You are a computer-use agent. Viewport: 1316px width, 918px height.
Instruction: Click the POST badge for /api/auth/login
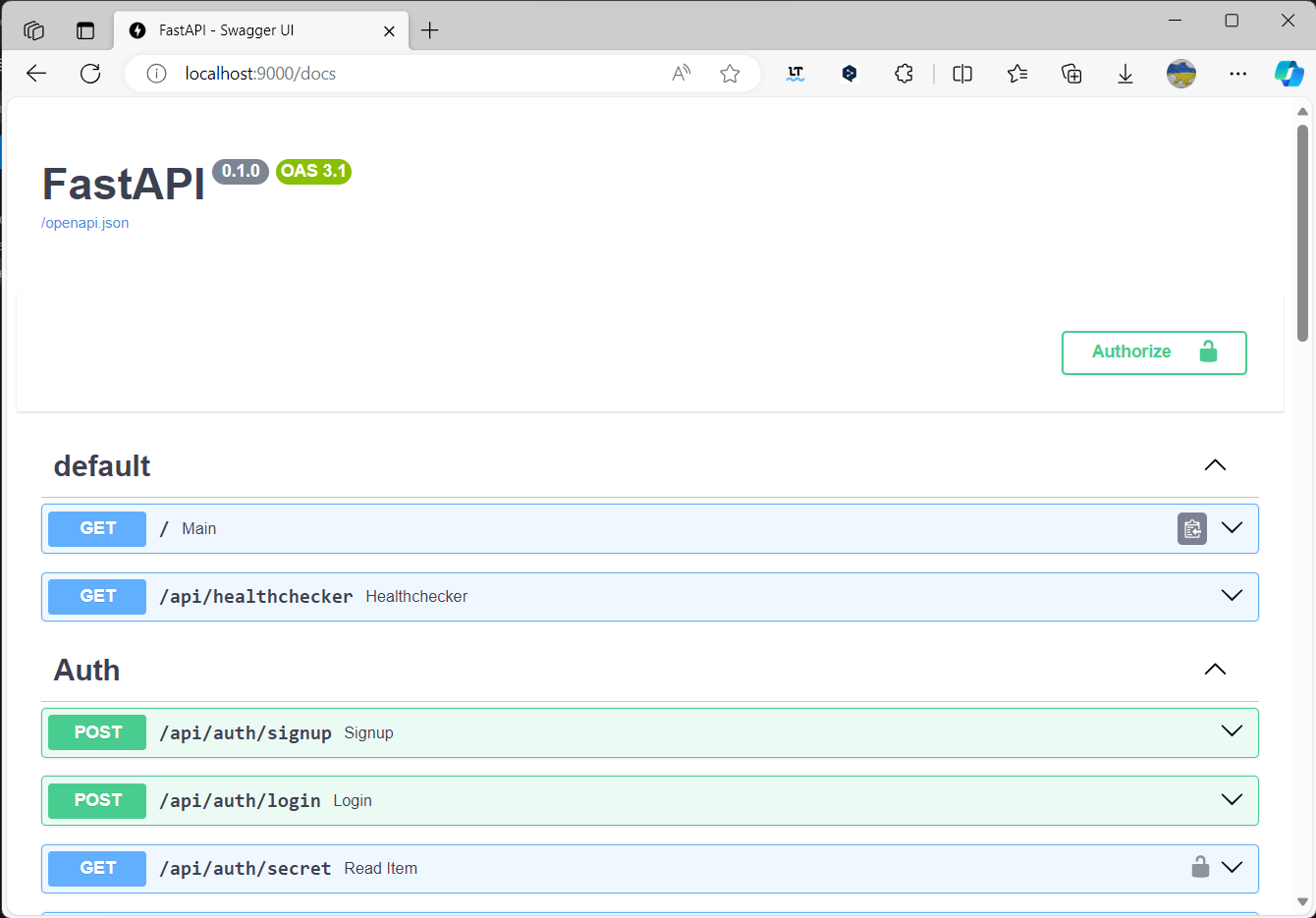pyautogui.click(x=97, y=800)
